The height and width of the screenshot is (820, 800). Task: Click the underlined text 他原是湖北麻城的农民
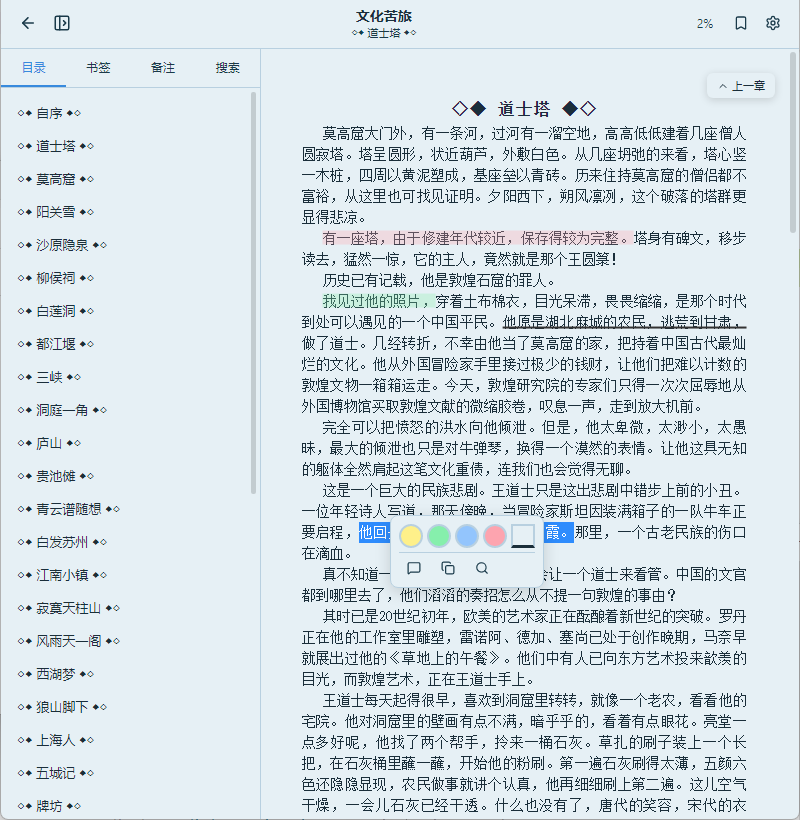(x=624, y=322)
